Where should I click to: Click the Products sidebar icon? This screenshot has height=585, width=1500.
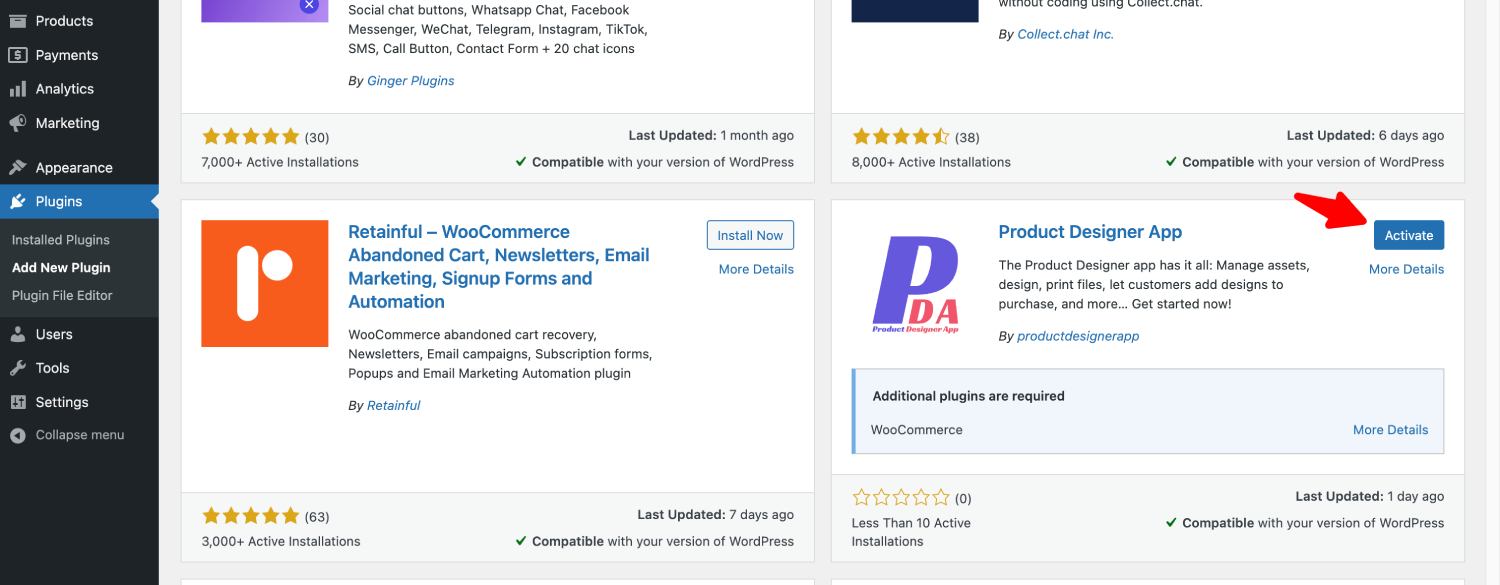pyautogui.click(x=18, y=21)
